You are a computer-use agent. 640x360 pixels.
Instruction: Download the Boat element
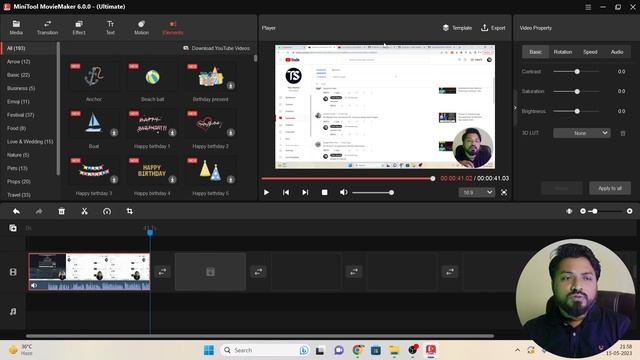(114, 133)
